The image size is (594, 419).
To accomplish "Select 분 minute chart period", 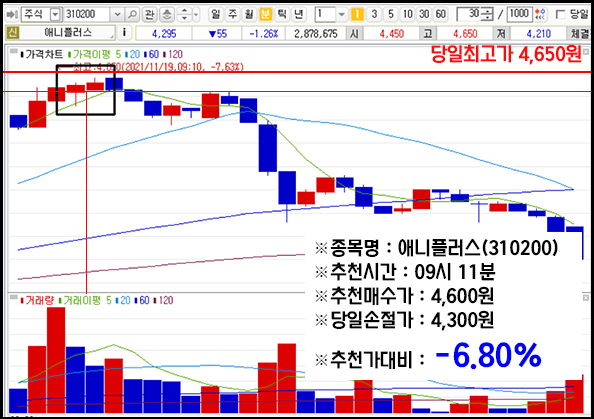I will pos(266,14).
